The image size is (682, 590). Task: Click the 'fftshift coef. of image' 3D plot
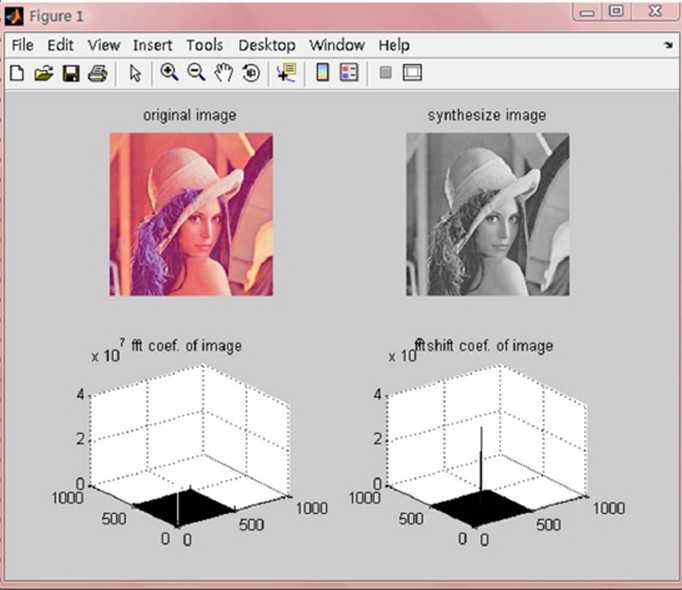487,446
